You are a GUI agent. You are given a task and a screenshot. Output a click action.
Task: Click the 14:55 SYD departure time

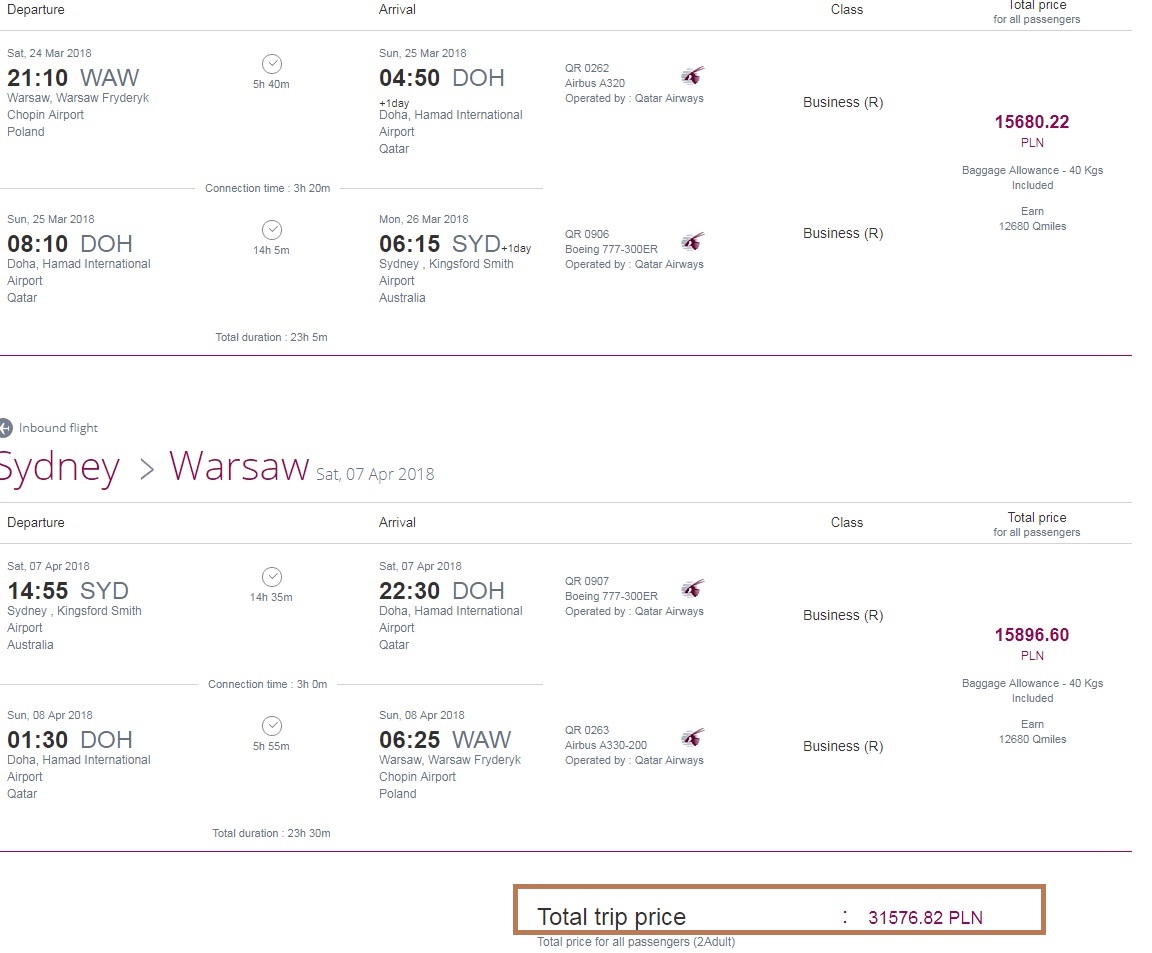point(68,591)
